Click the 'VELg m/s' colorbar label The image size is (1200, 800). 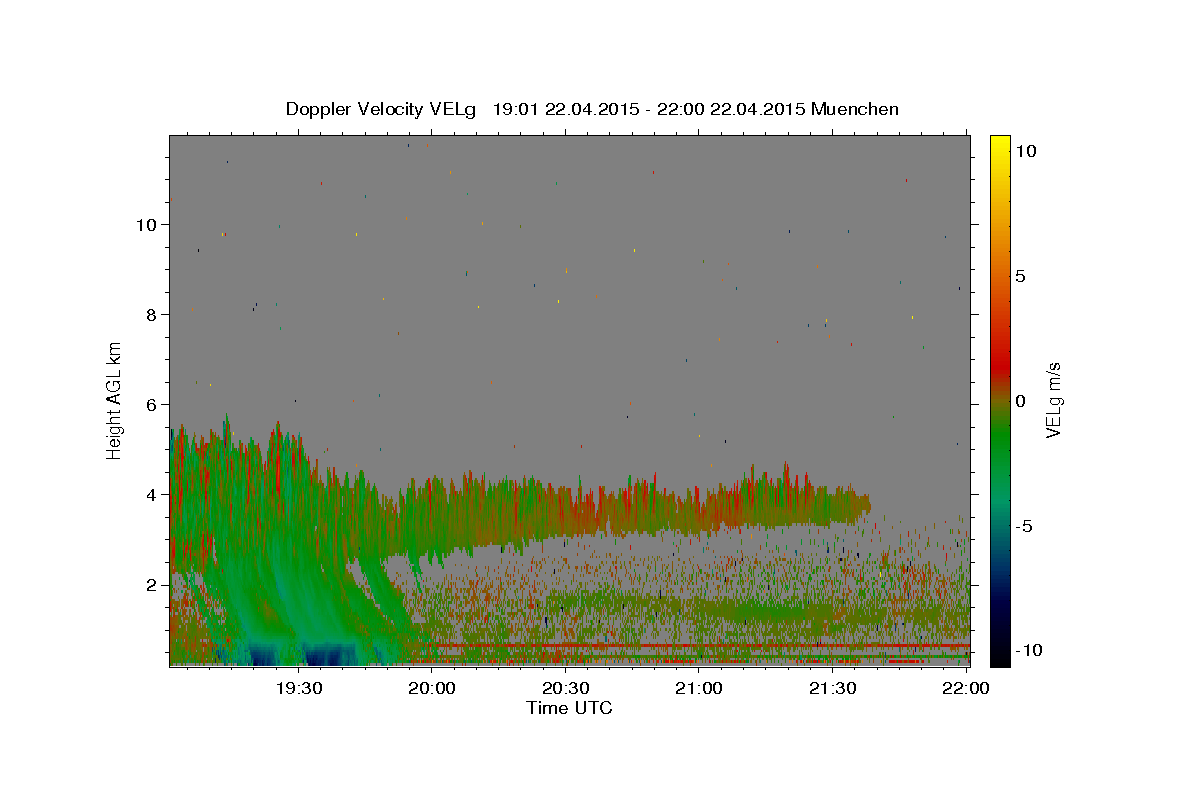(1053, 400)
